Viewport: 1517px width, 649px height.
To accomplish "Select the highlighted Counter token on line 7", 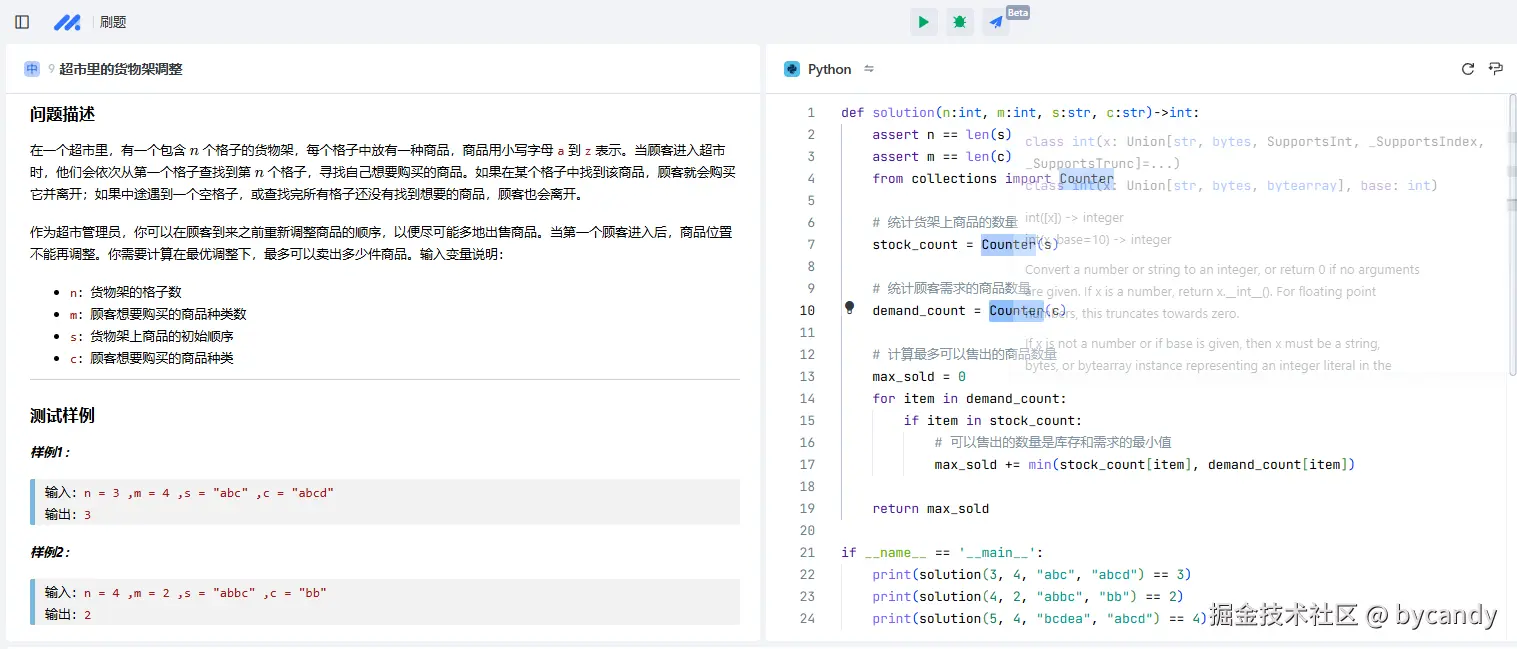I will [1008, 243].
